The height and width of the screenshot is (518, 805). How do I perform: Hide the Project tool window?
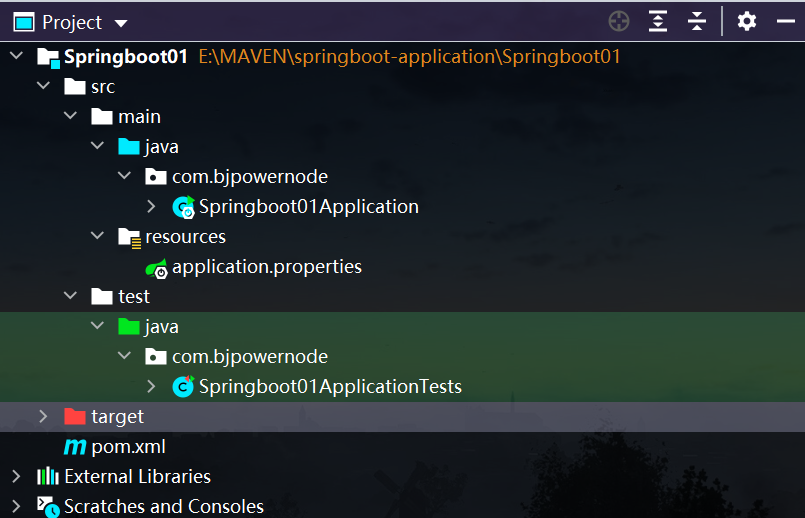coord(785,21)
